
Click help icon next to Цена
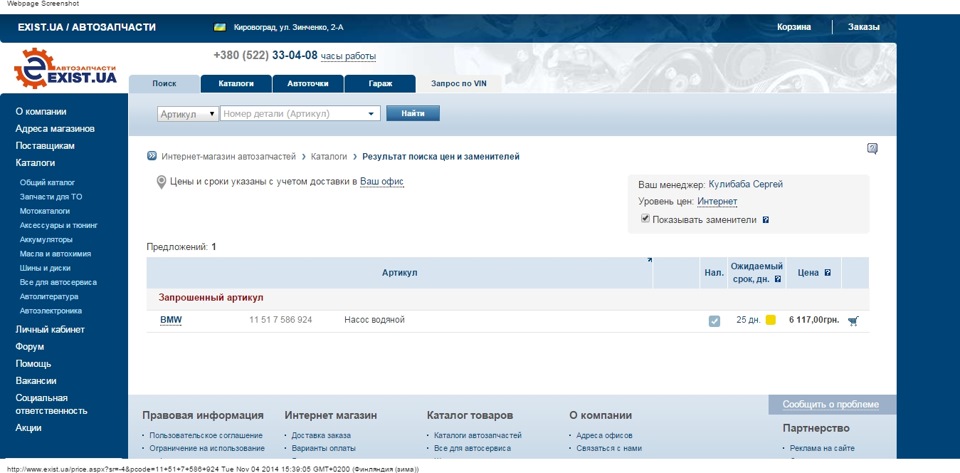tap(828, 273)
